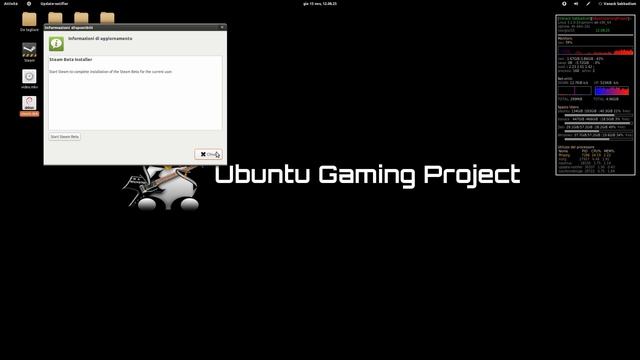Open the Attività overview in top bar
Image resolution: width=640 pixels, height=360 pixels.
[11, 4]
